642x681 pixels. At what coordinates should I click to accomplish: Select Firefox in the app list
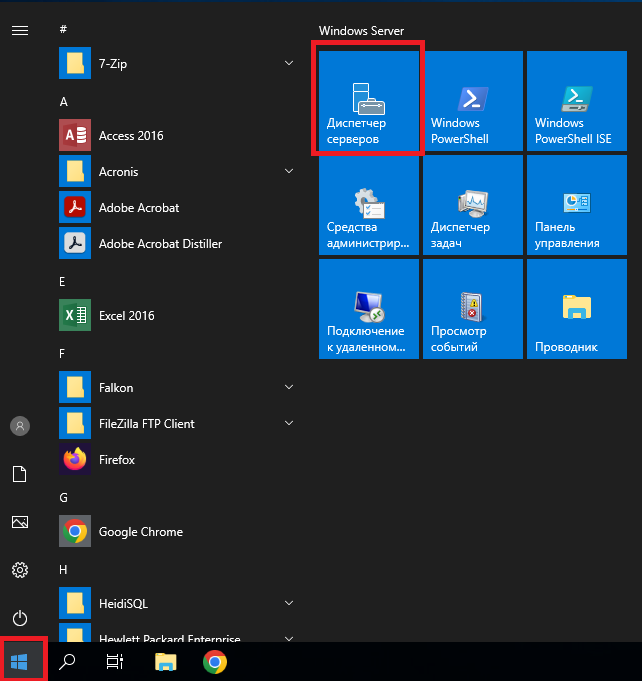pos(116,460)
